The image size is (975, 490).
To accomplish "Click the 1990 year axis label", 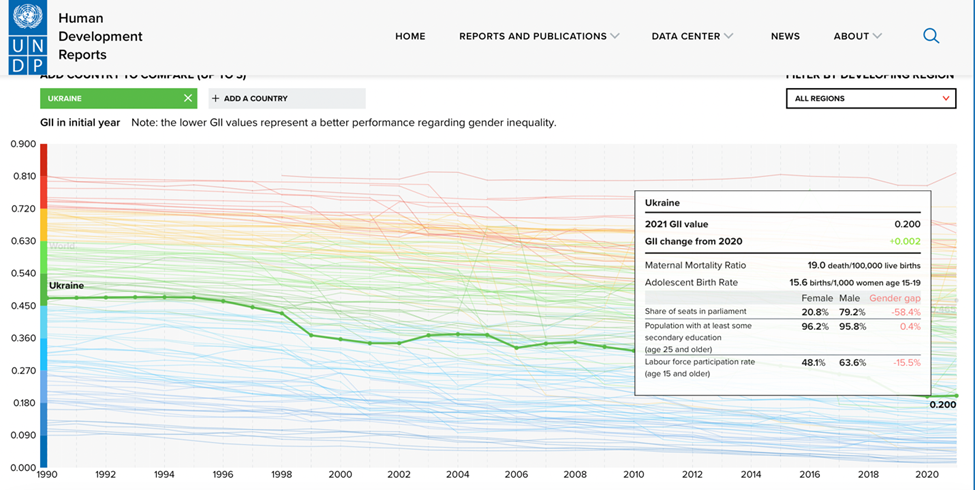I will [47, 474].
